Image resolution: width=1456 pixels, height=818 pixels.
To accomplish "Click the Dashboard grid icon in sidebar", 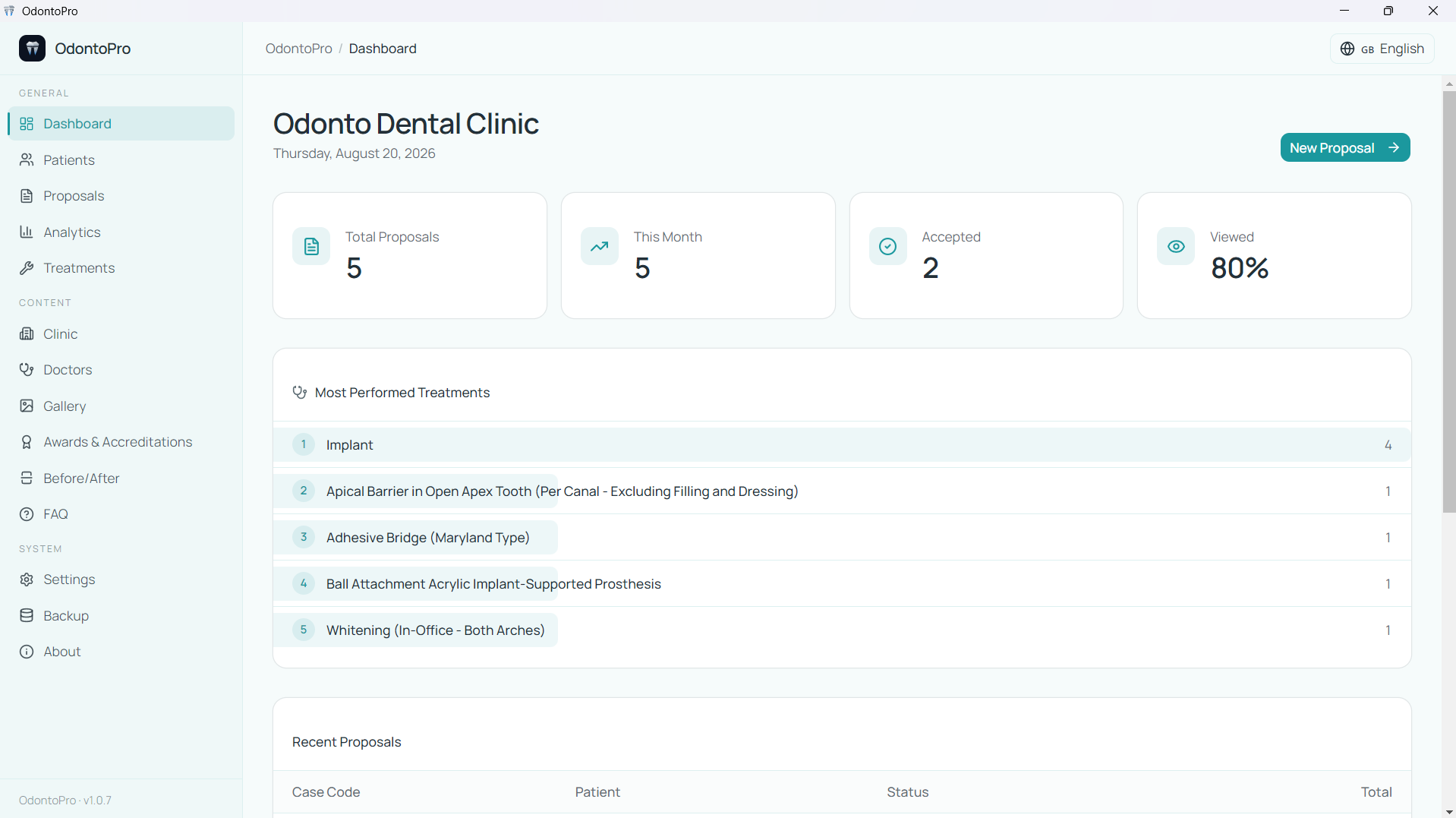I will [27, 124].
